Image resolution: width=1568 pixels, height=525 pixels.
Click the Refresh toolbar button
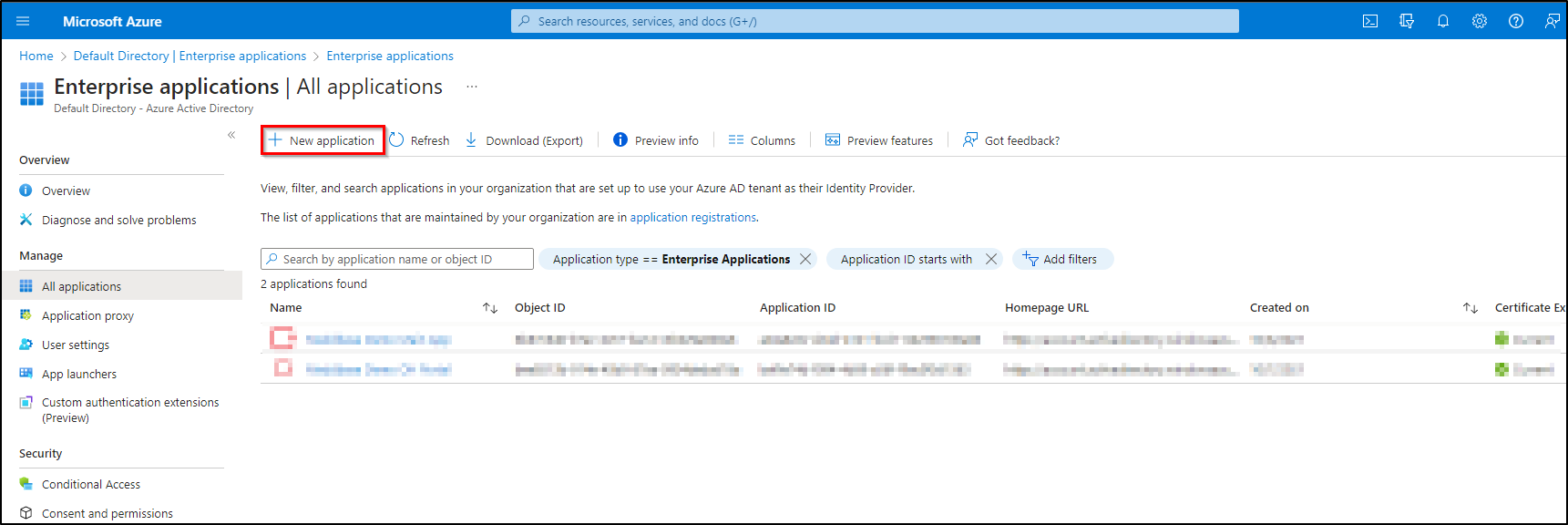(419, 140)
